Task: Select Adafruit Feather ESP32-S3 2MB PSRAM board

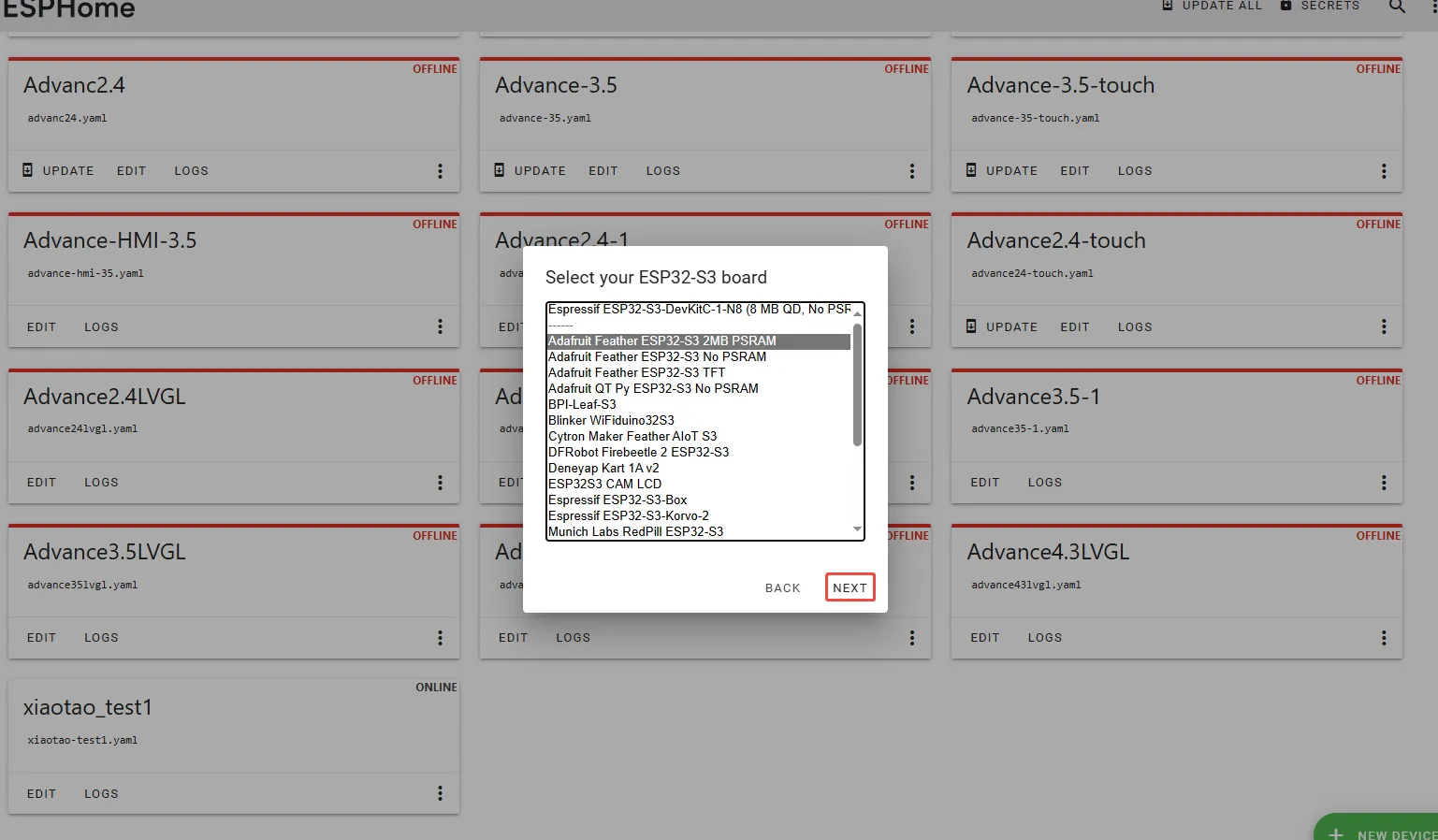Action: 699,341
